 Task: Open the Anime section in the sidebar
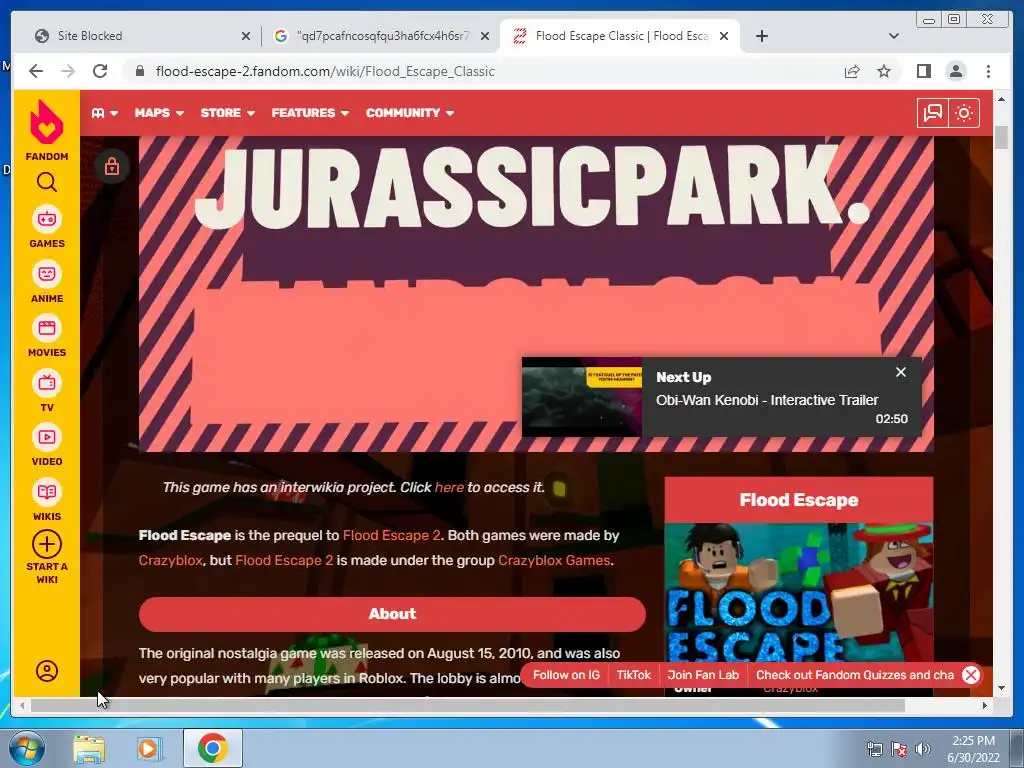tap(46, 281)
